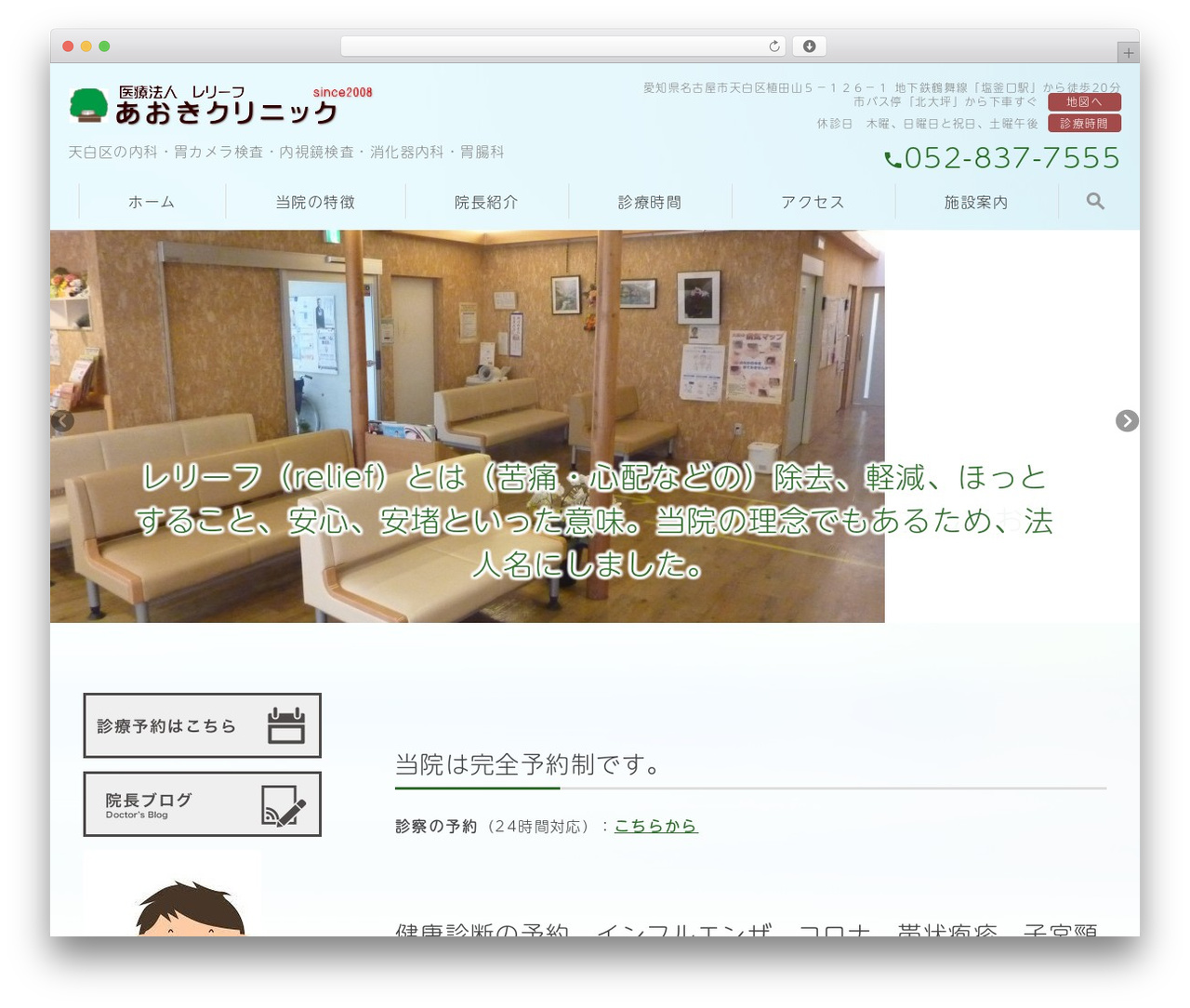Click the green window maximize button
This screenshot has width=1190, height=1008.
(104, 46)
